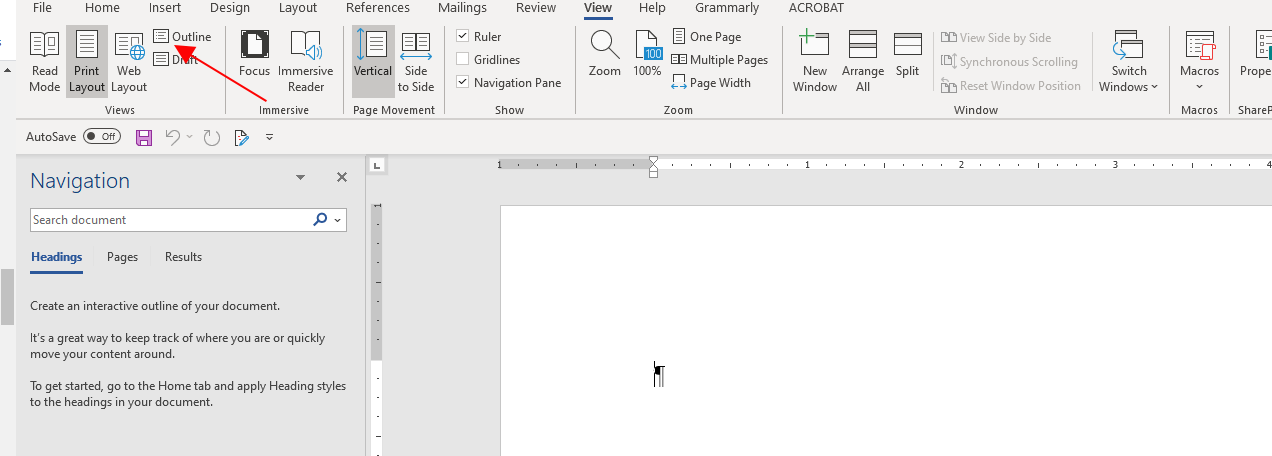Choose Multiple Pages zoom

tap(720, 60)
